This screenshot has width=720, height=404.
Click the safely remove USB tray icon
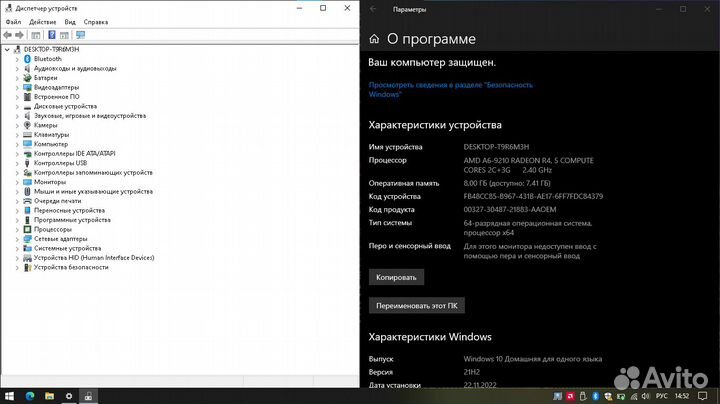583,396
